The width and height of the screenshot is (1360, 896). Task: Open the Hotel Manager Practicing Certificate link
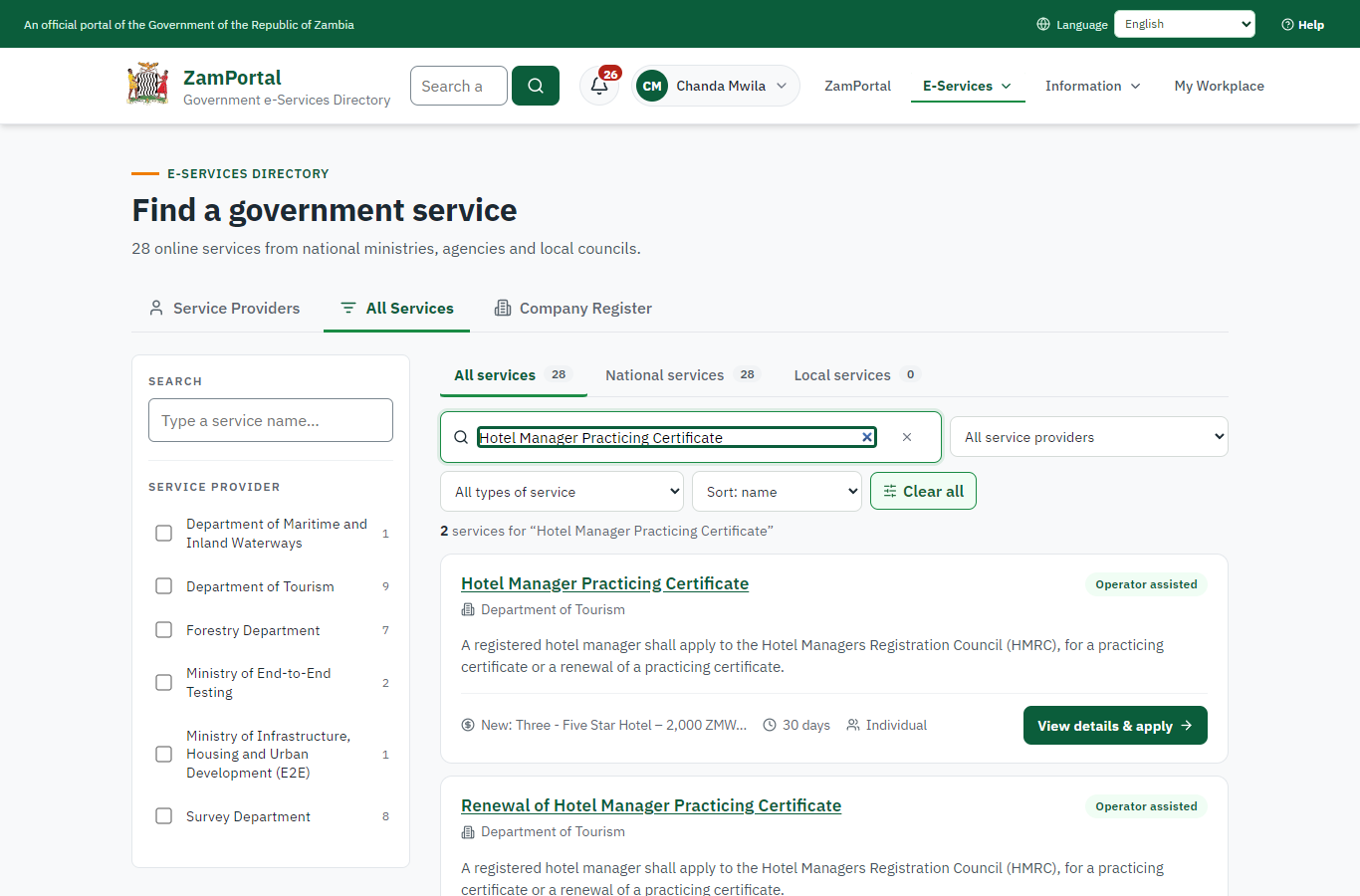click(604, 583)
